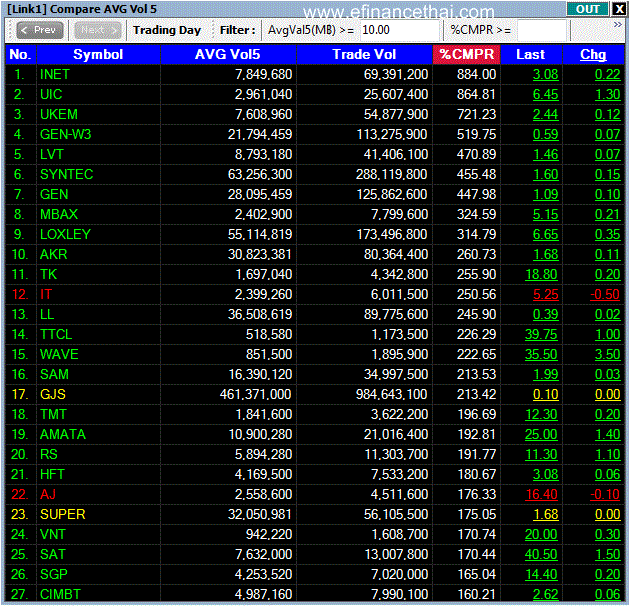The image size is (630, 606).
Task: Select symbol AKR
Action: pos(53,254)
